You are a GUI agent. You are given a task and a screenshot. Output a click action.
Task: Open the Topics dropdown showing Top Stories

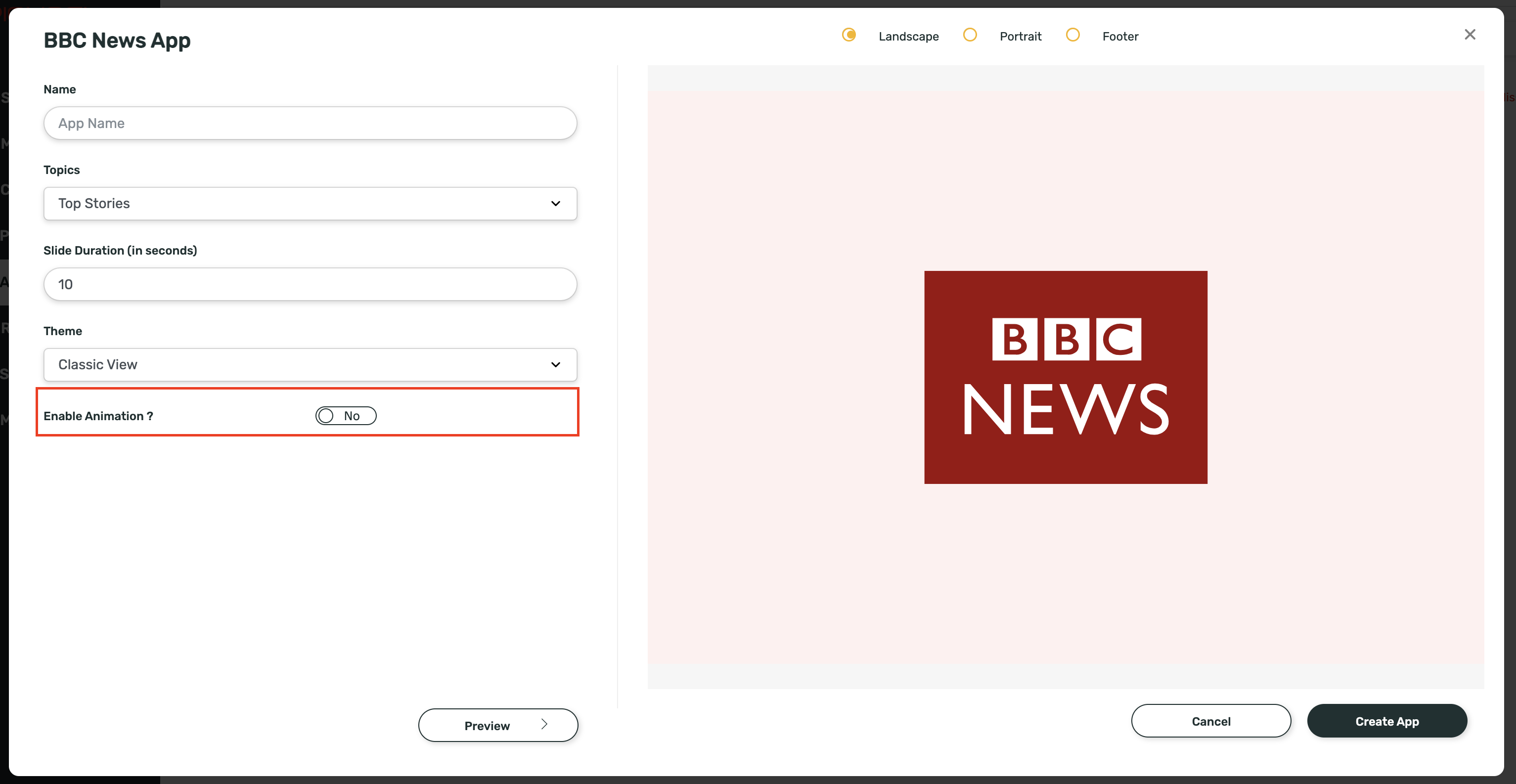coord(310,204)
